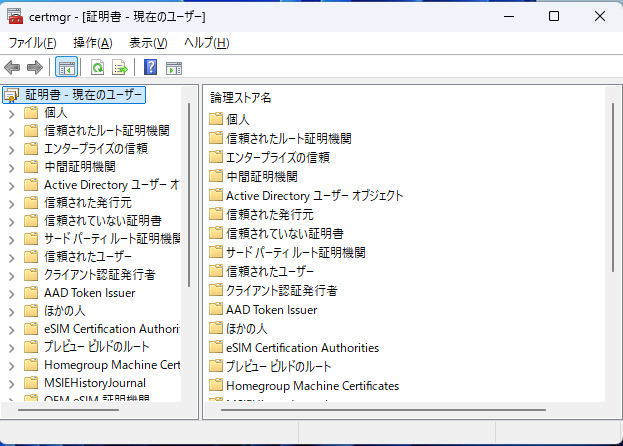Click AAD Token Issuer text in right pane
This screenshot has width=623, height=446.
coord(272,309)
